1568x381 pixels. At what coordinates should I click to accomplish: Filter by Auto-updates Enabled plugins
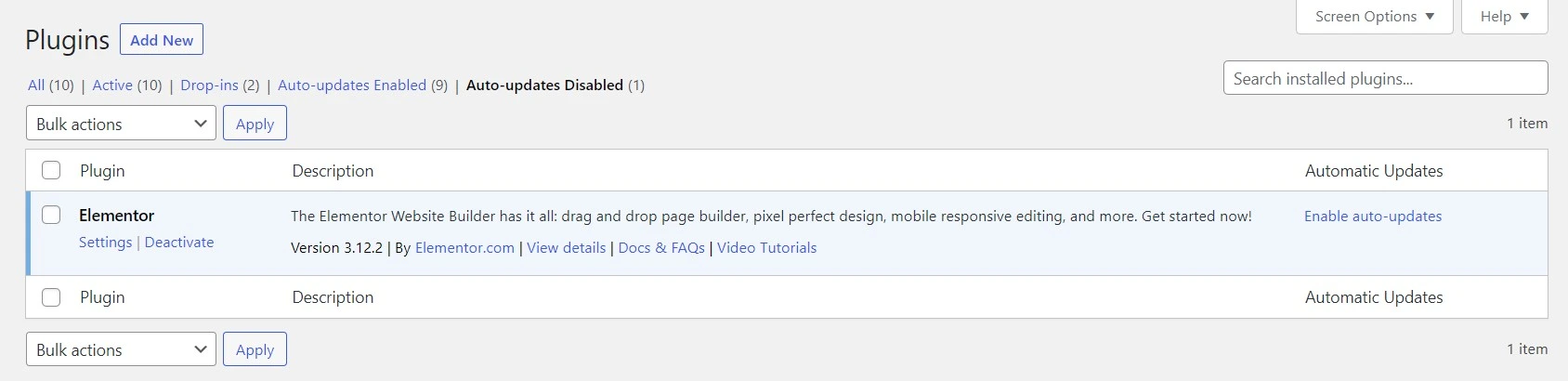tap(352, 85)
